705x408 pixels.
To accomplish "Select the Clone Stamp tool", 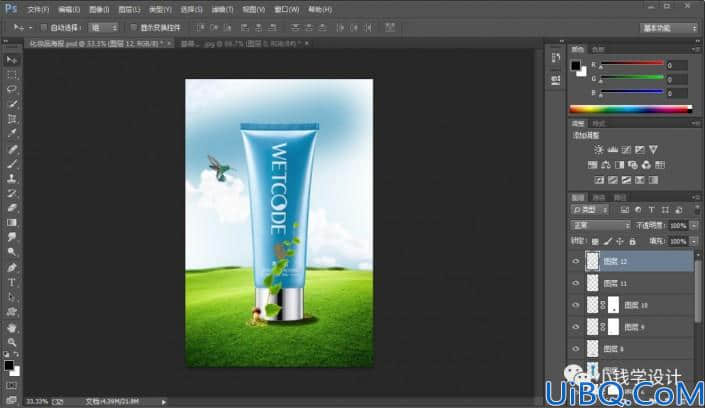I will tap(12, 179).
